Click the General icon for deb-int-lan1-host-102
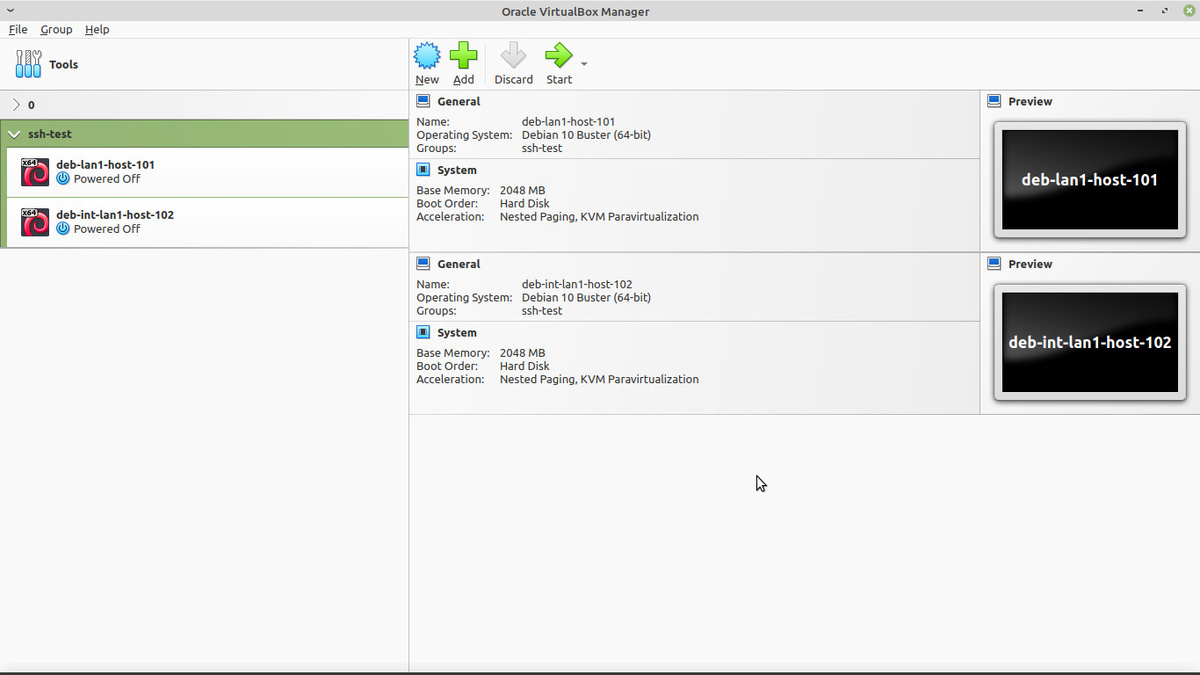Screen dimensions: 1200x675 pos(423,264)
